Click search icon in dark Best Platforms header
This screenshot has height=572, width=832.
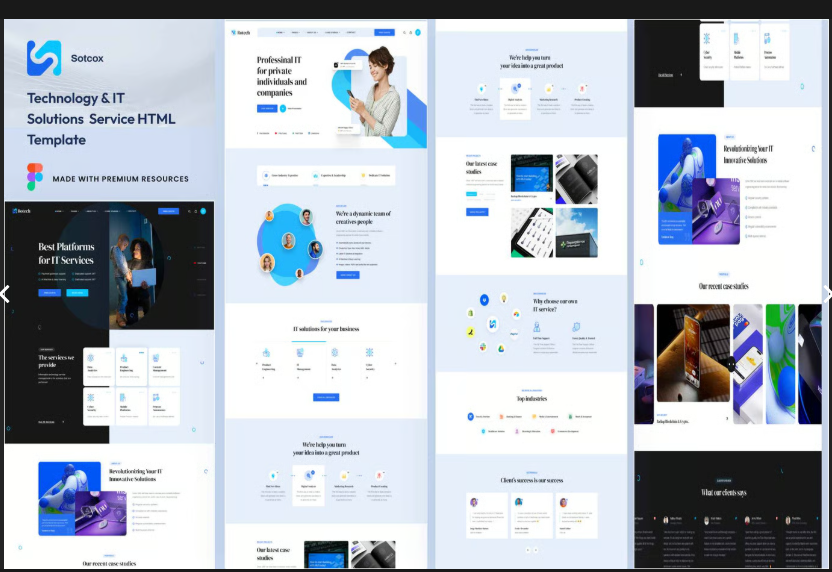pyautogui.click(x=189, y=211)
